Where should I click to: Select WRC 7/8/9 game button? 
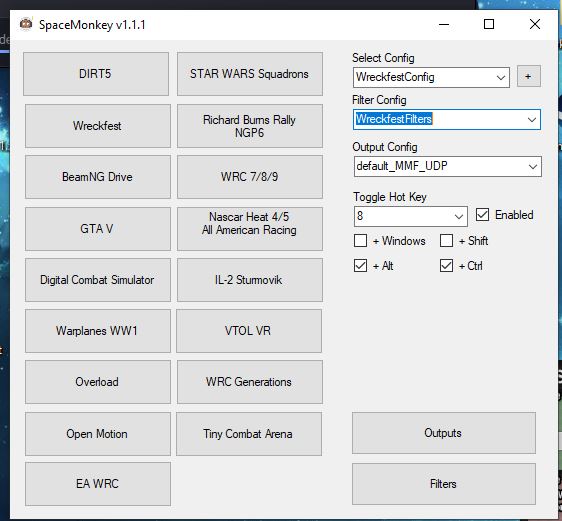(249, 177)
